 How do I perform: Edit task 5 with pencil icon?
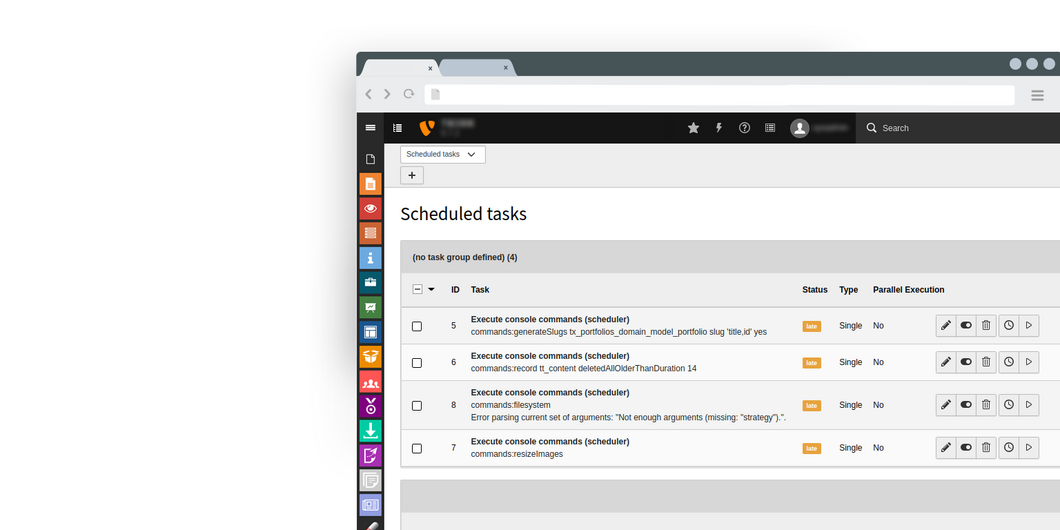pos(946,325)
